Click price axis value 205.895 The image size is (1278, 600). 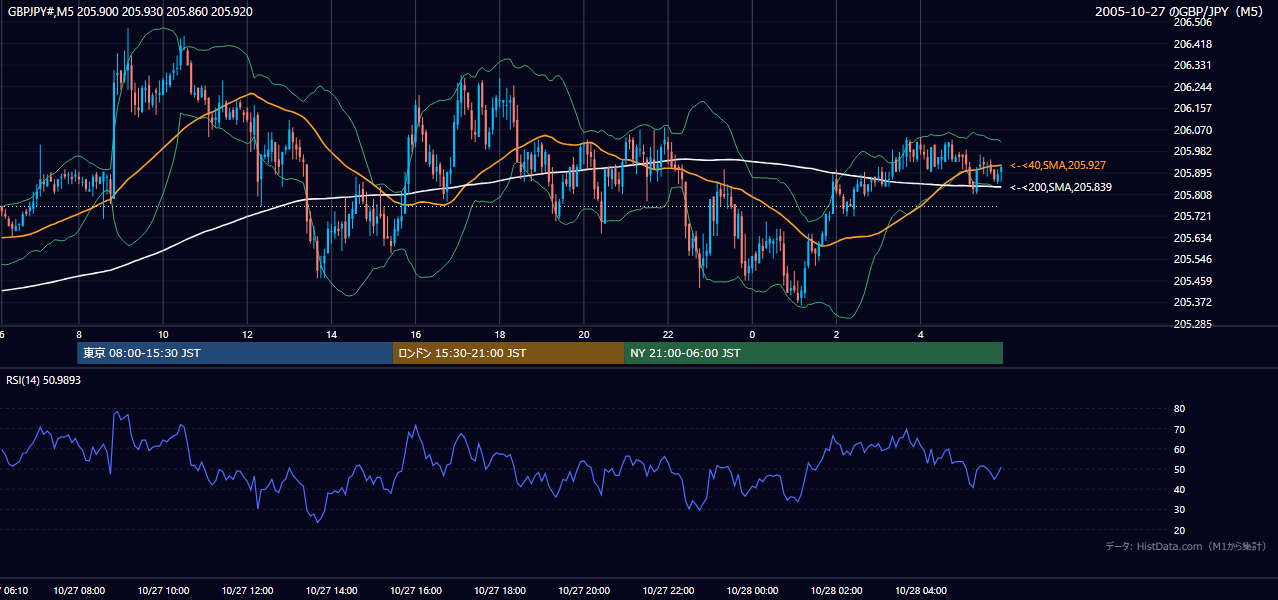click(x=1193, y=173)
